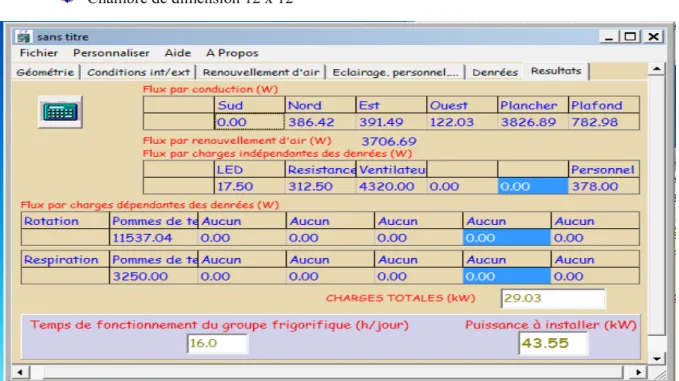Image resolution: width=679 pixels, height=381 pixels.
Task: Click the app icon in title bar
Action: click(x=23, y=37)
